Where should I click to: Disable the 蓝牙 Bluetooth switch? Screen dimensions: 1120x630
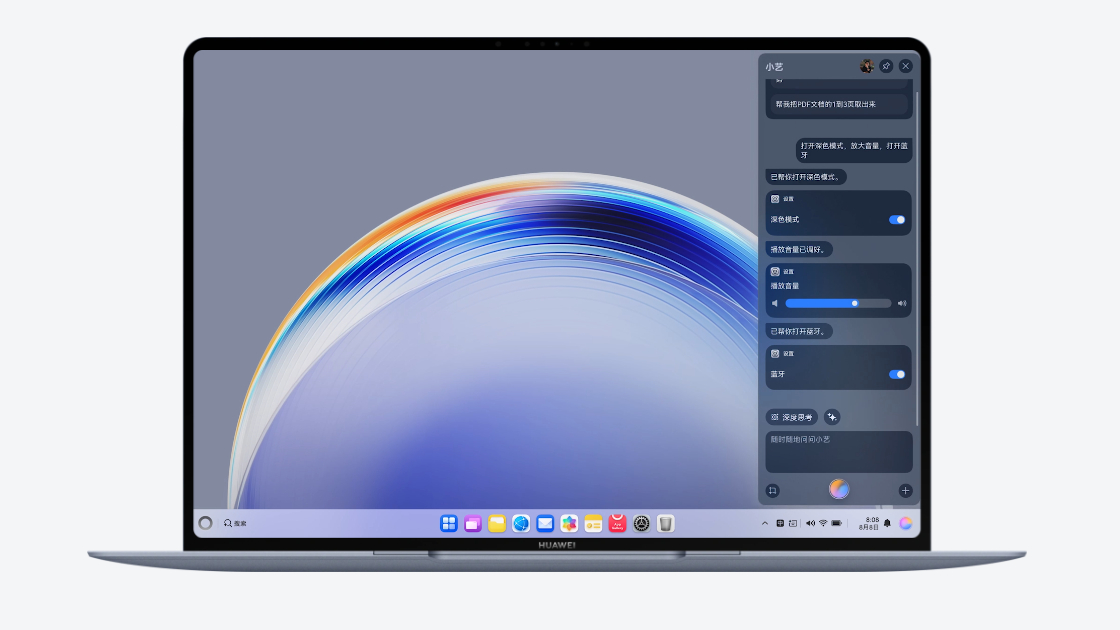pos(897,374)
